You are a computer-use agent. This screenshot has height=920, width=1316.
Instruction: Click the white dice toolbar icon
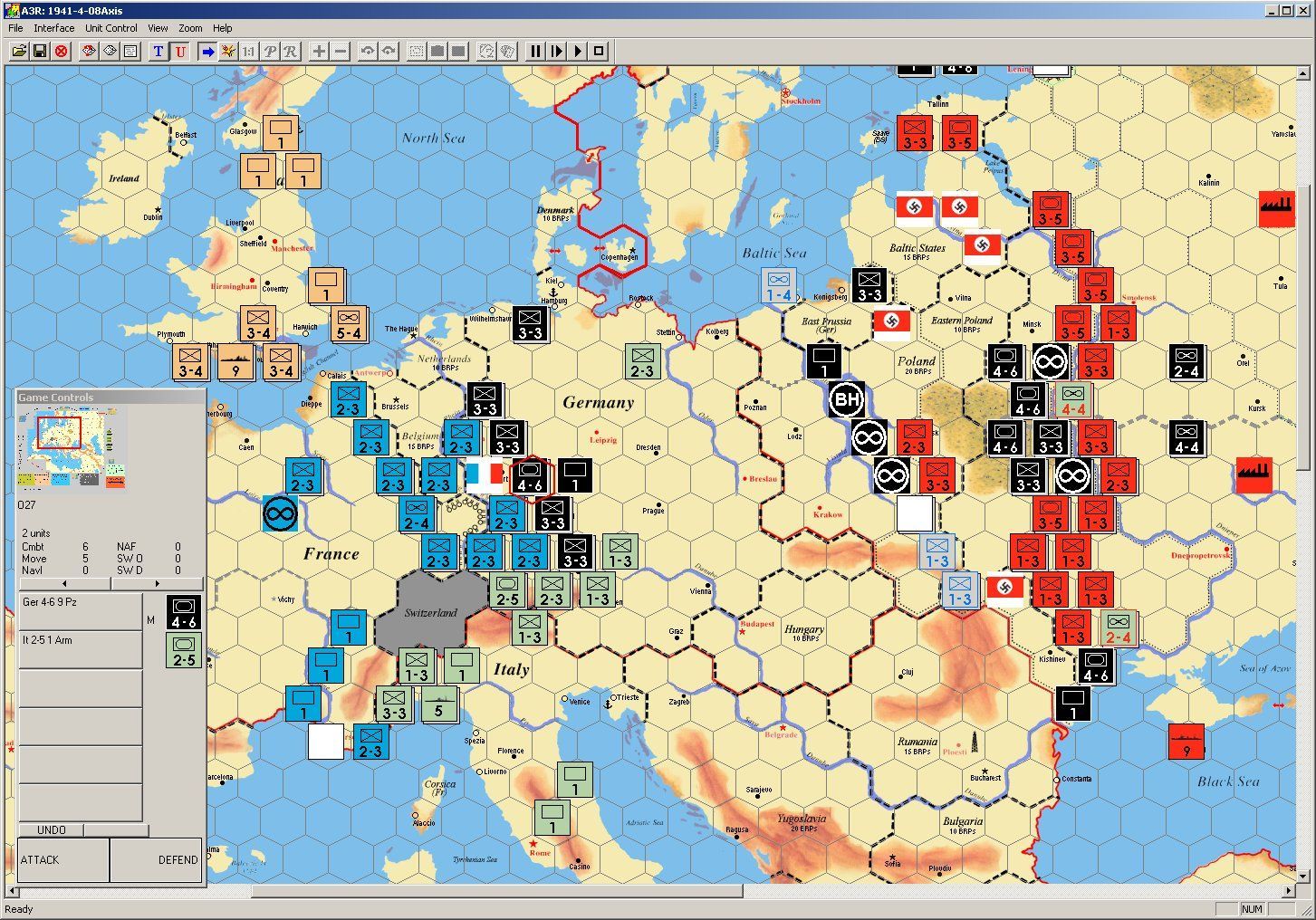[x=110, y=52]
